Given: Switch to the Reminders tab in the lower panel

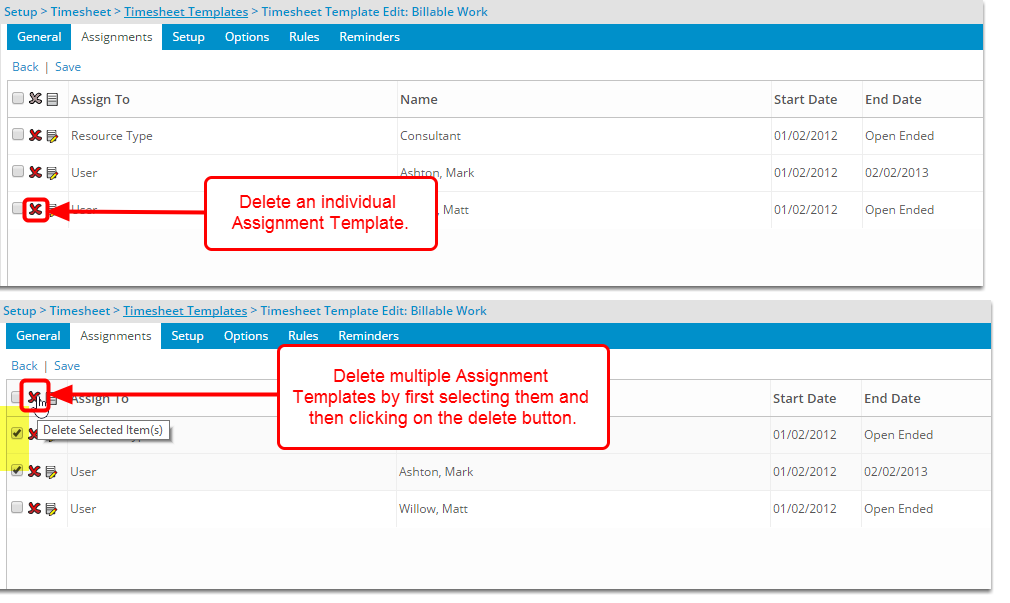Looking at the screenshot, I should click(368, 336).
